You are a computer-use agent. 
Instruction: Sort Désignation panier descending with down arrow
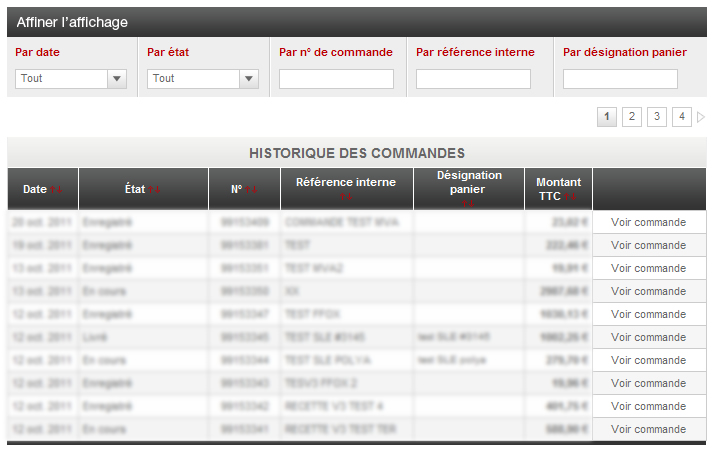point(471,203)
